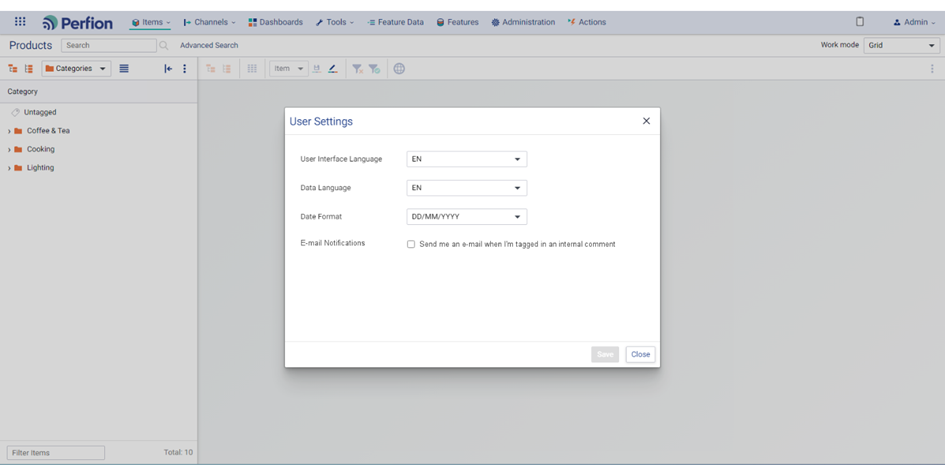Open the Channels menu
The height and width of the screenshot is (475, 945).
pos(209,22)
